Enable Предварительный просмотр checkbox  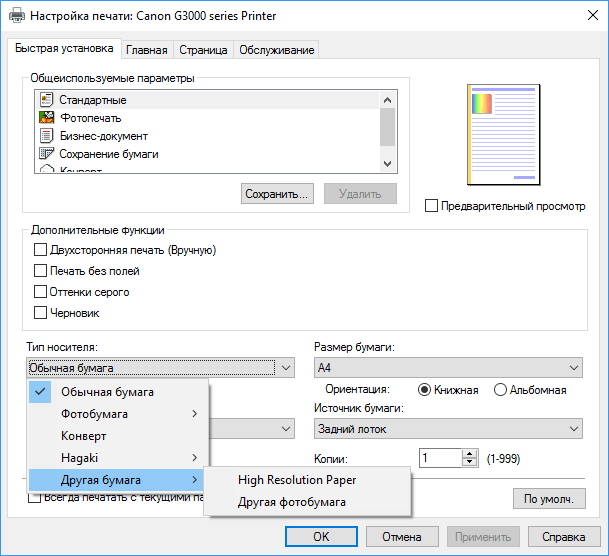click(432, 206)
